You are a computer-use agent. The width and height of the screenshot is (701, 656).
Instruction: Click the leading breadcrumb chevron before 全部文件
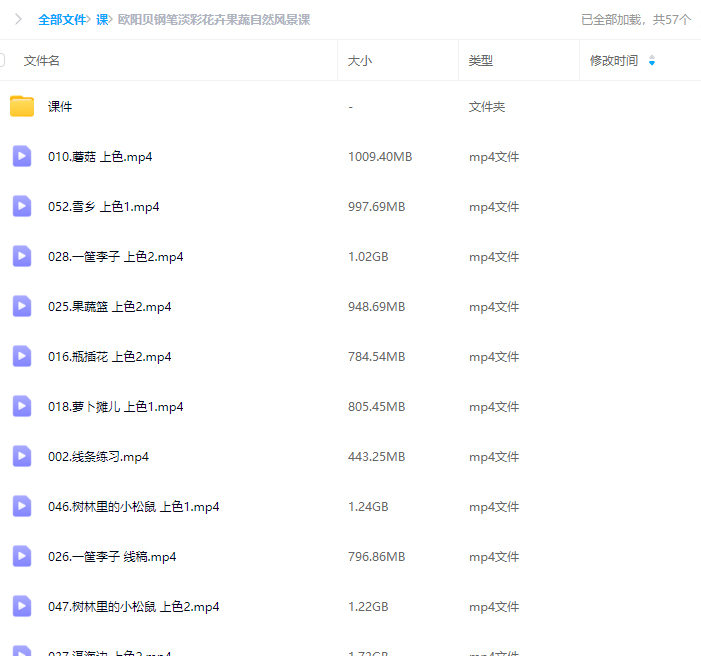pos(18,19)
